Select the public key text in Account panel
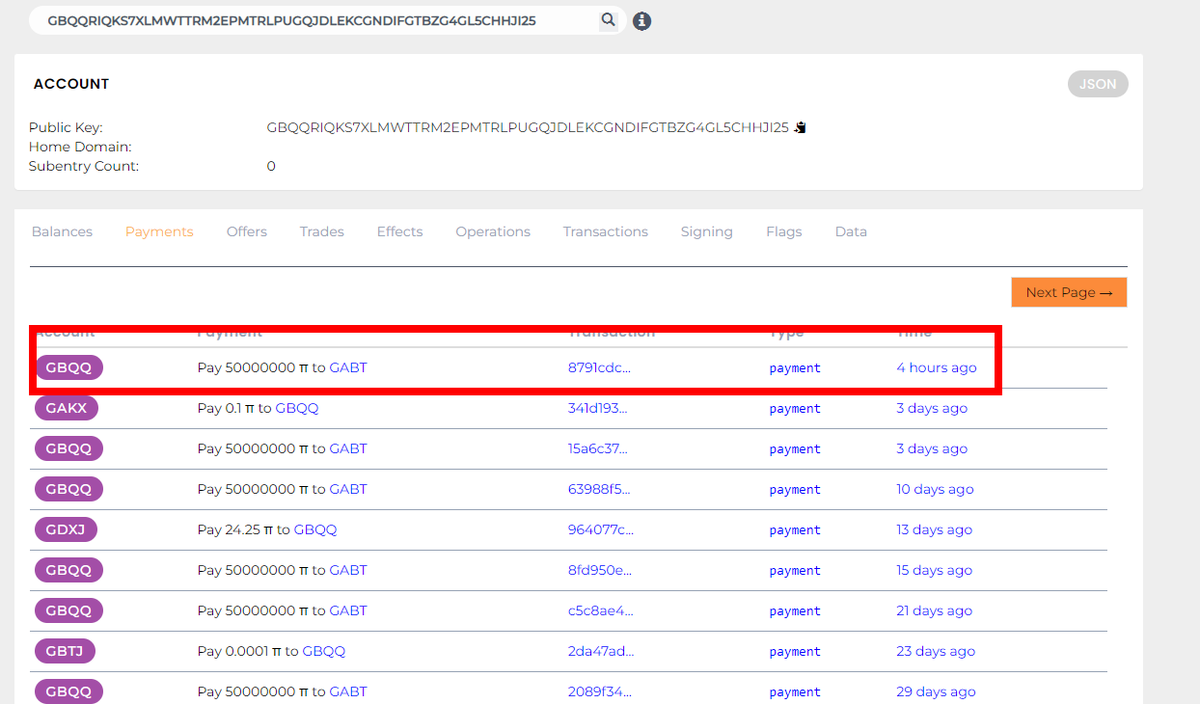 (x=528, y=128)
